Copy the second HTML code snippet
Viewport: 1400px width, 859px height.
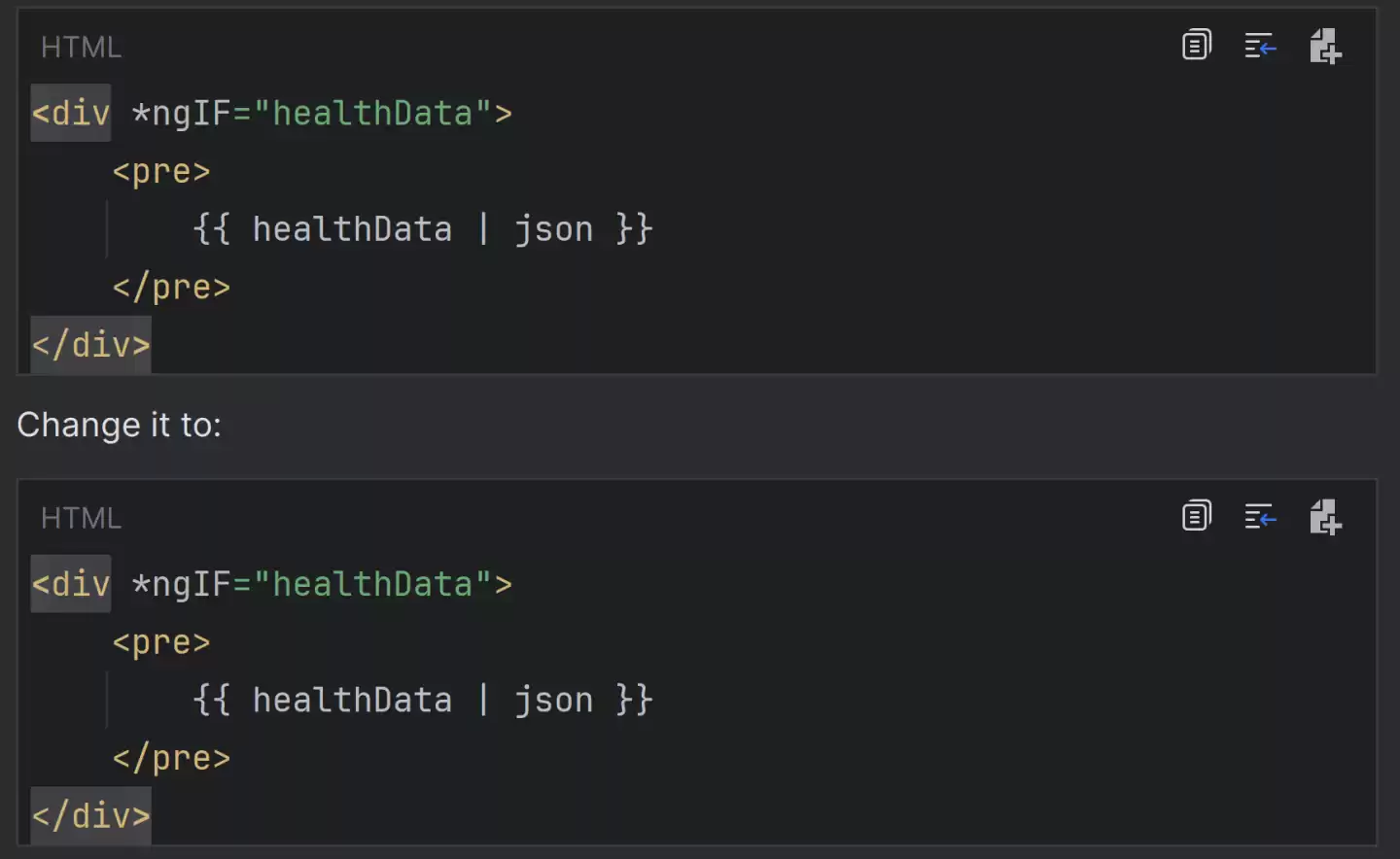click(1197, 516)
